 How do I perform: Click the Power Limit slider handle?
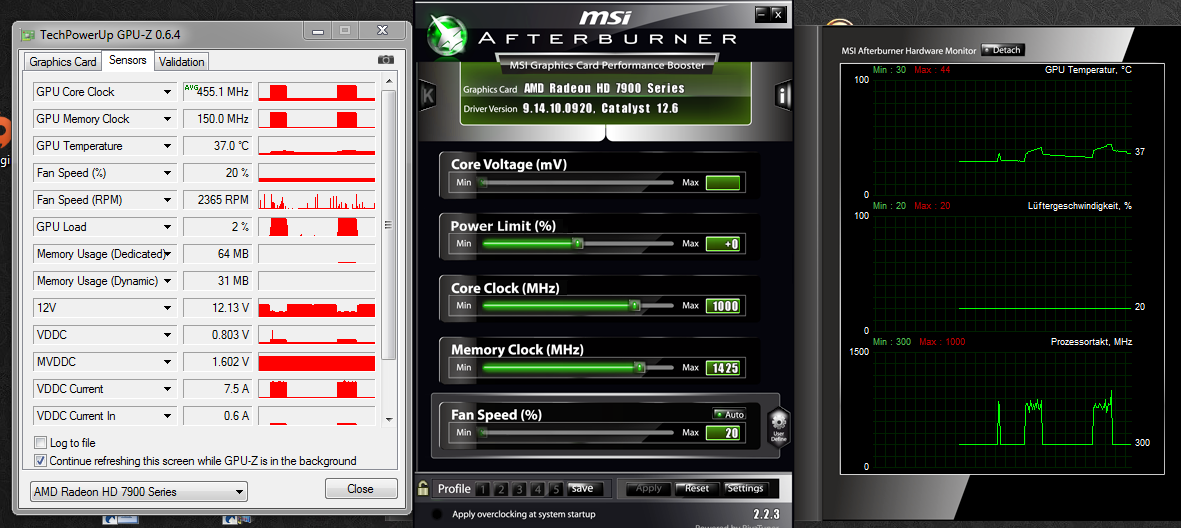point(578,244)
